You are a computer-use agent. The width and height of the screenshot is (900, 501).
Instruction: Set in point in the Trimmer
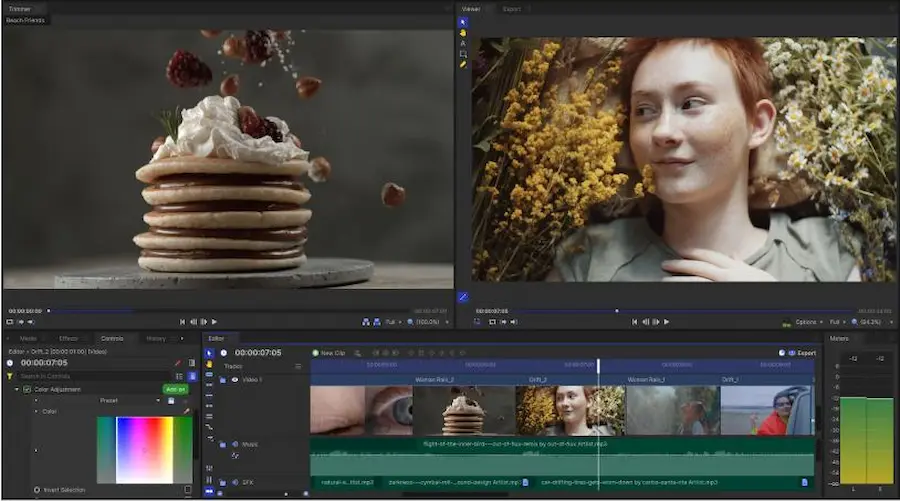click(x=21, y=322)
